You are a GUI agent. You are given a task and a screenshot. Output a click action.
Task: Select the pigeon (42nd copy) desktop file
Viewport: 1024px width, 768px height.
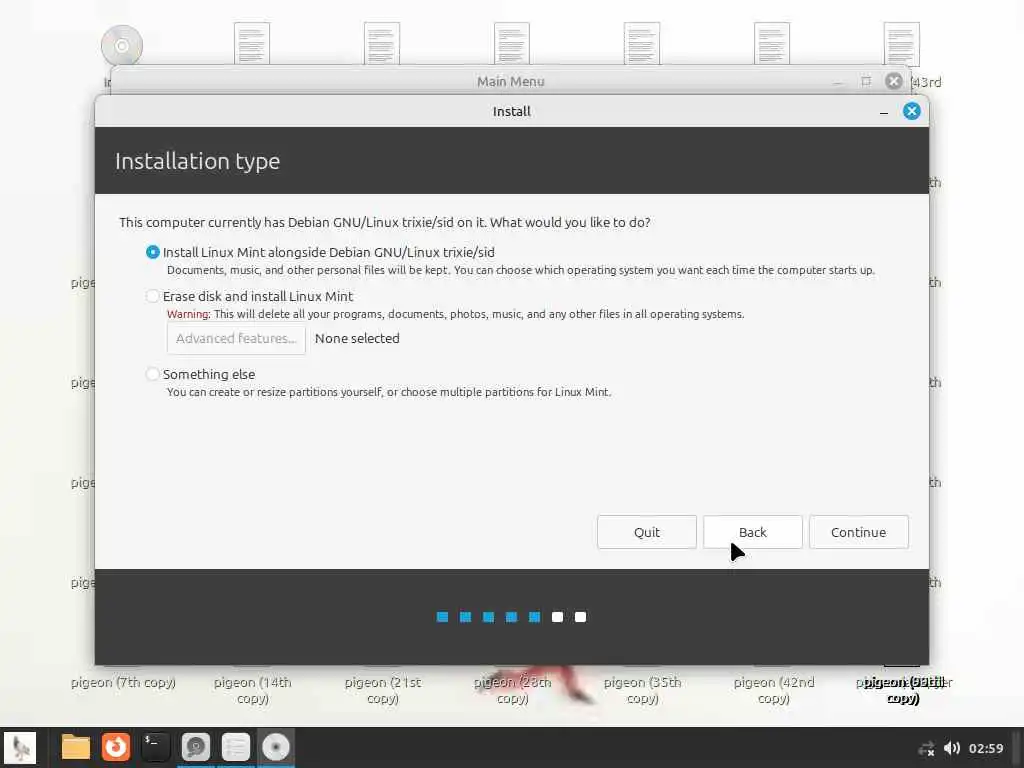[x=773, y=690]
